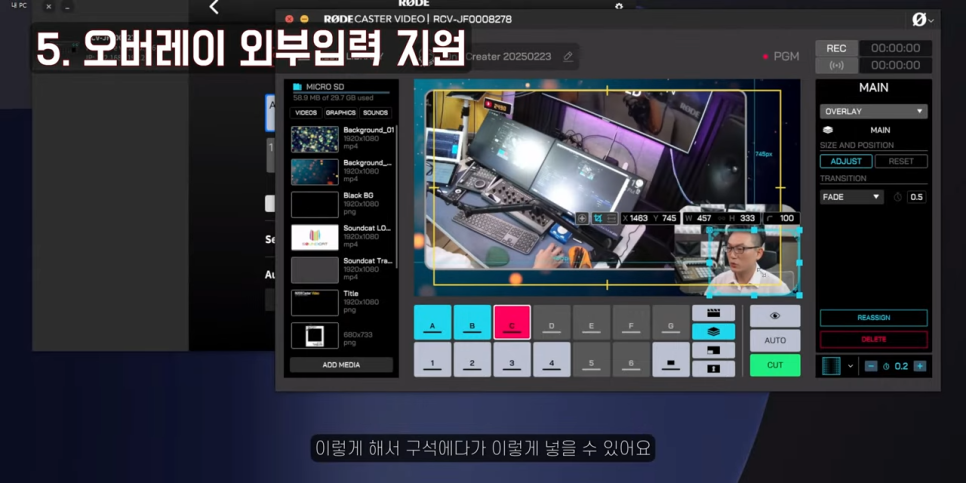This screenshot has width=966, height=483.
Task: Click the minus icon to decrease 0.2 duration
Action: pos(871,366)
